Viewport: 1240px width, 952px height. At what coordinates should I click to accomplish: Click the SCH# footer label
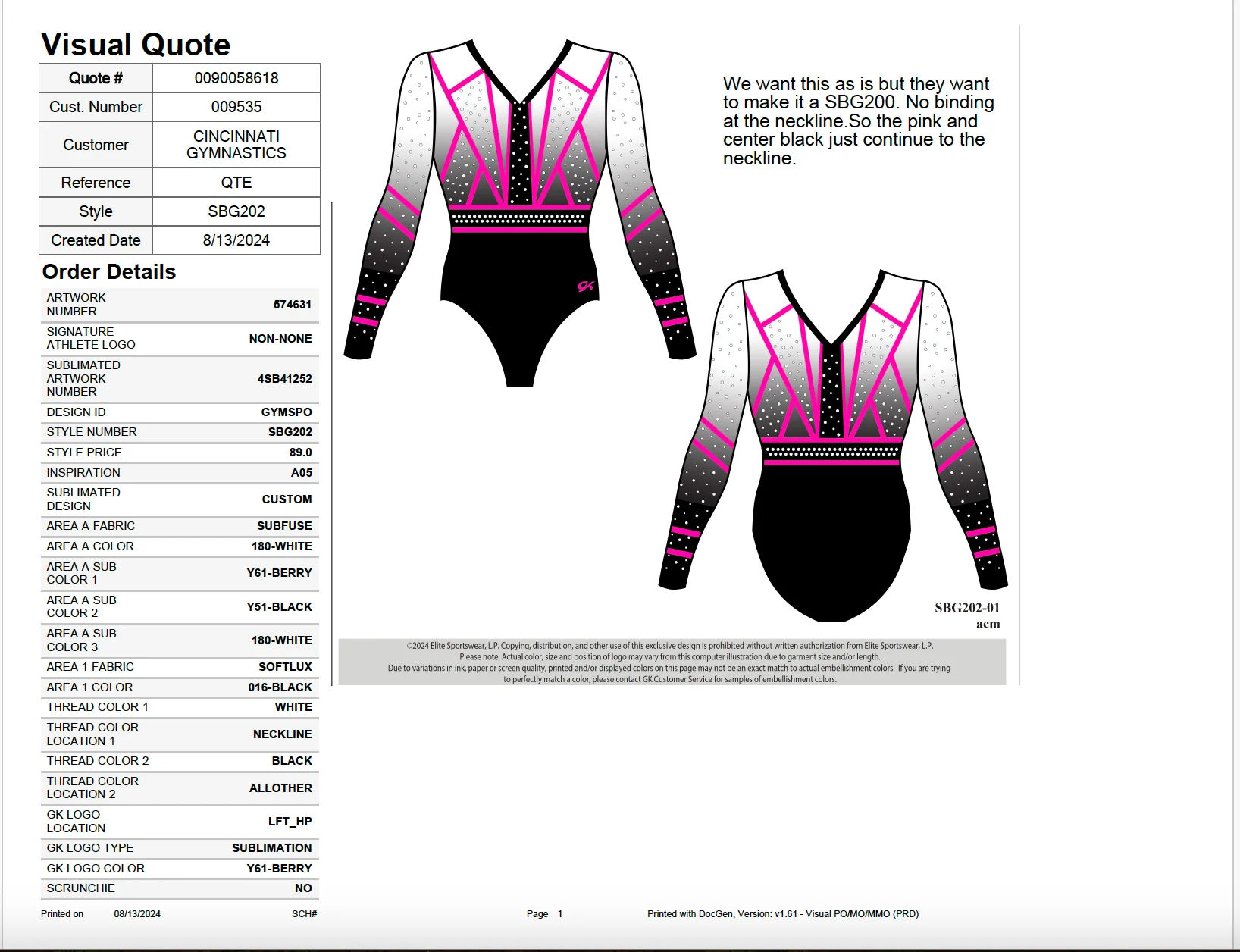point(304,913)
